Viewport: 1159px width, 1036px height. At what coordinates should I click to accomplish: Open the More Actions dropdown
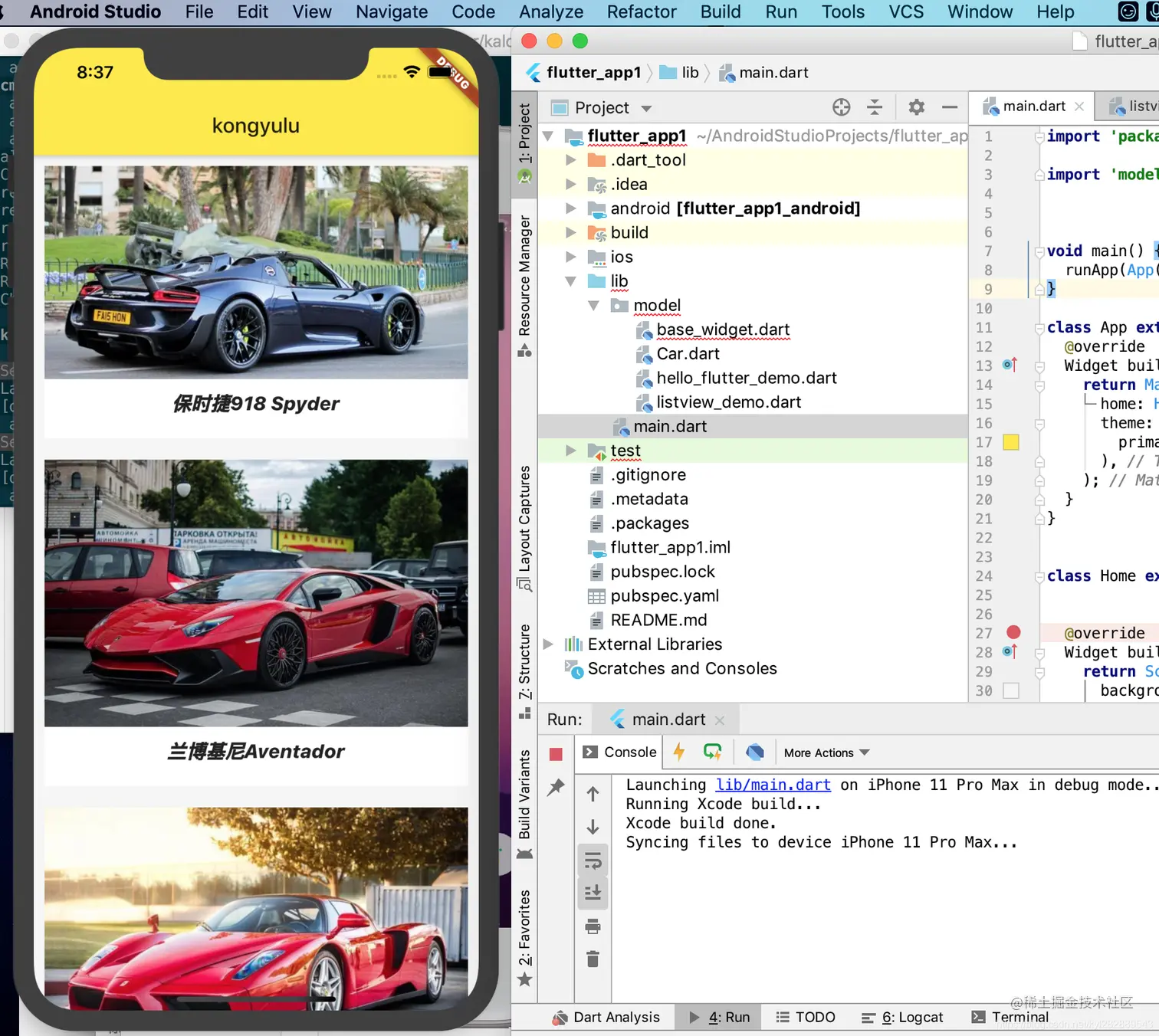[x=826, y=752]
